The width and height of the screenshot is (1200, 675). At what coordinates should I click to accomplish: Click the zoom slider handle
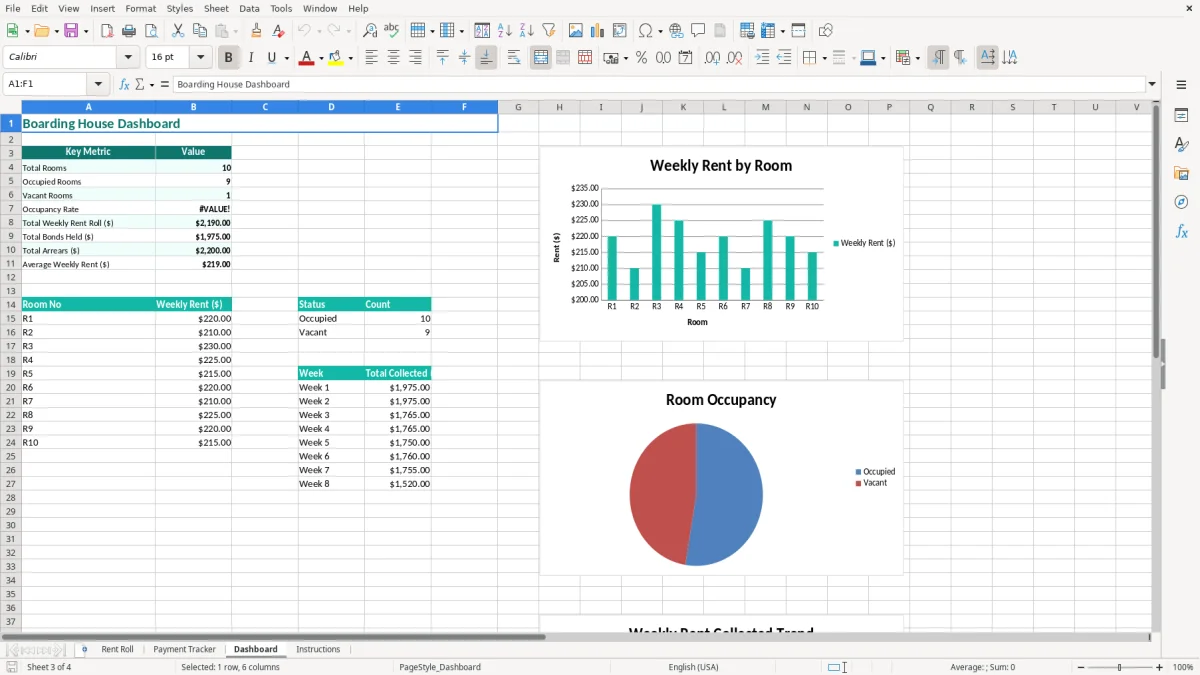pos(1119,667)
